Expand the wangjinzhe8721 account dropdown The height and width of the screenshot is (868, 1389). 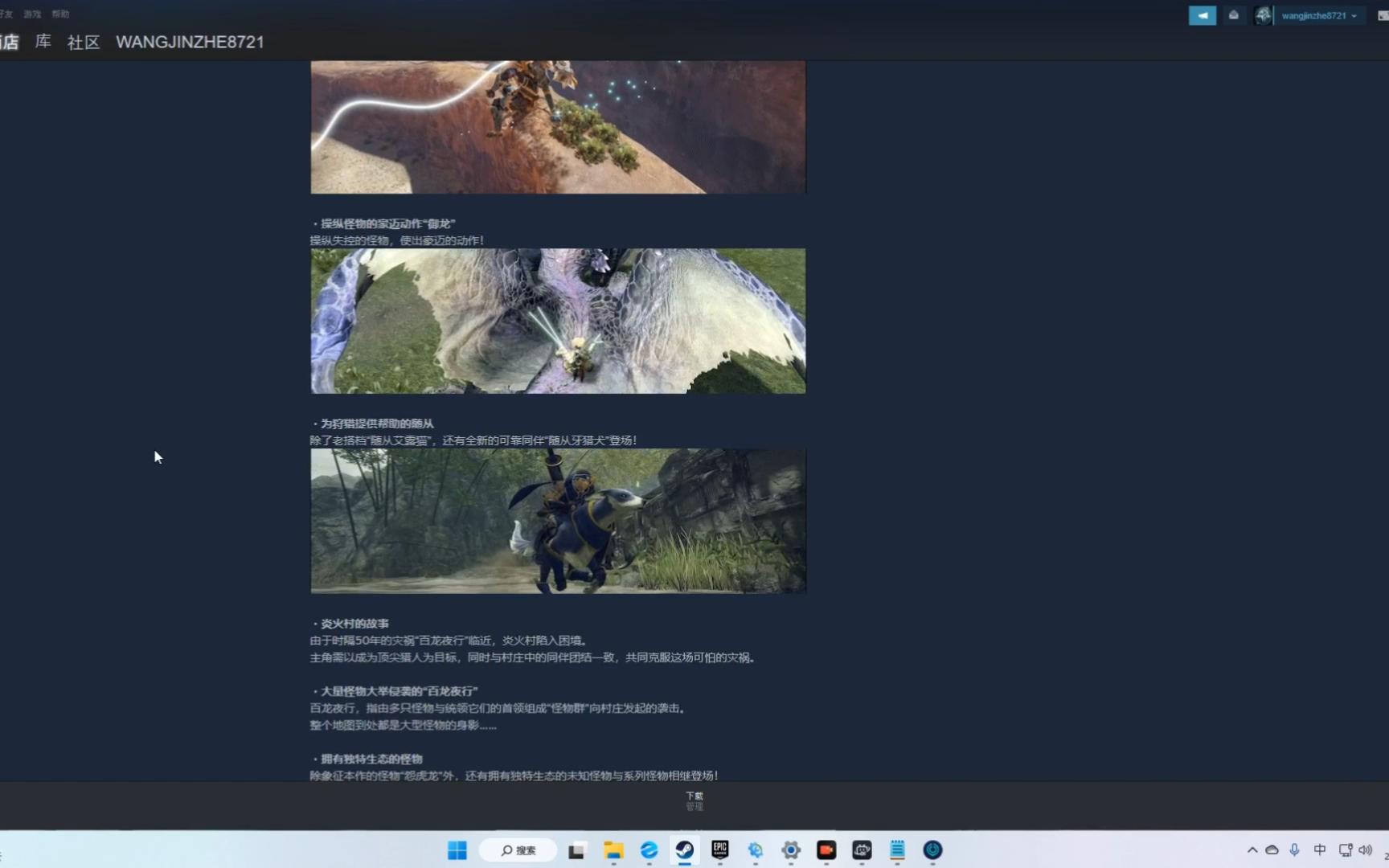click(x=1319, y=15)
